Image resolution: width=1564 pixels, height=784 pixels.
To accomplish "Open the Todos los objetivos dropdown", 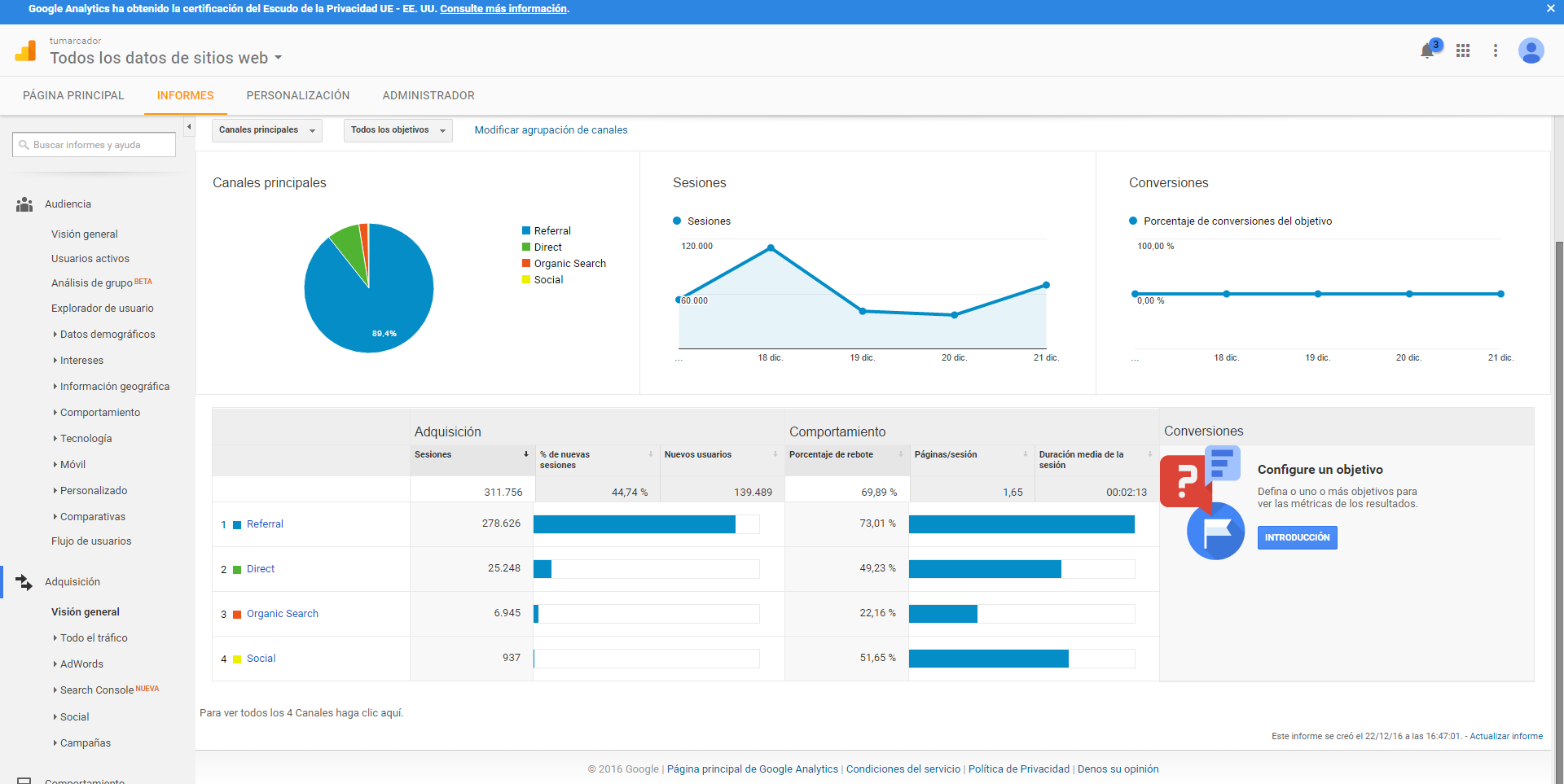I will (398, 130).
